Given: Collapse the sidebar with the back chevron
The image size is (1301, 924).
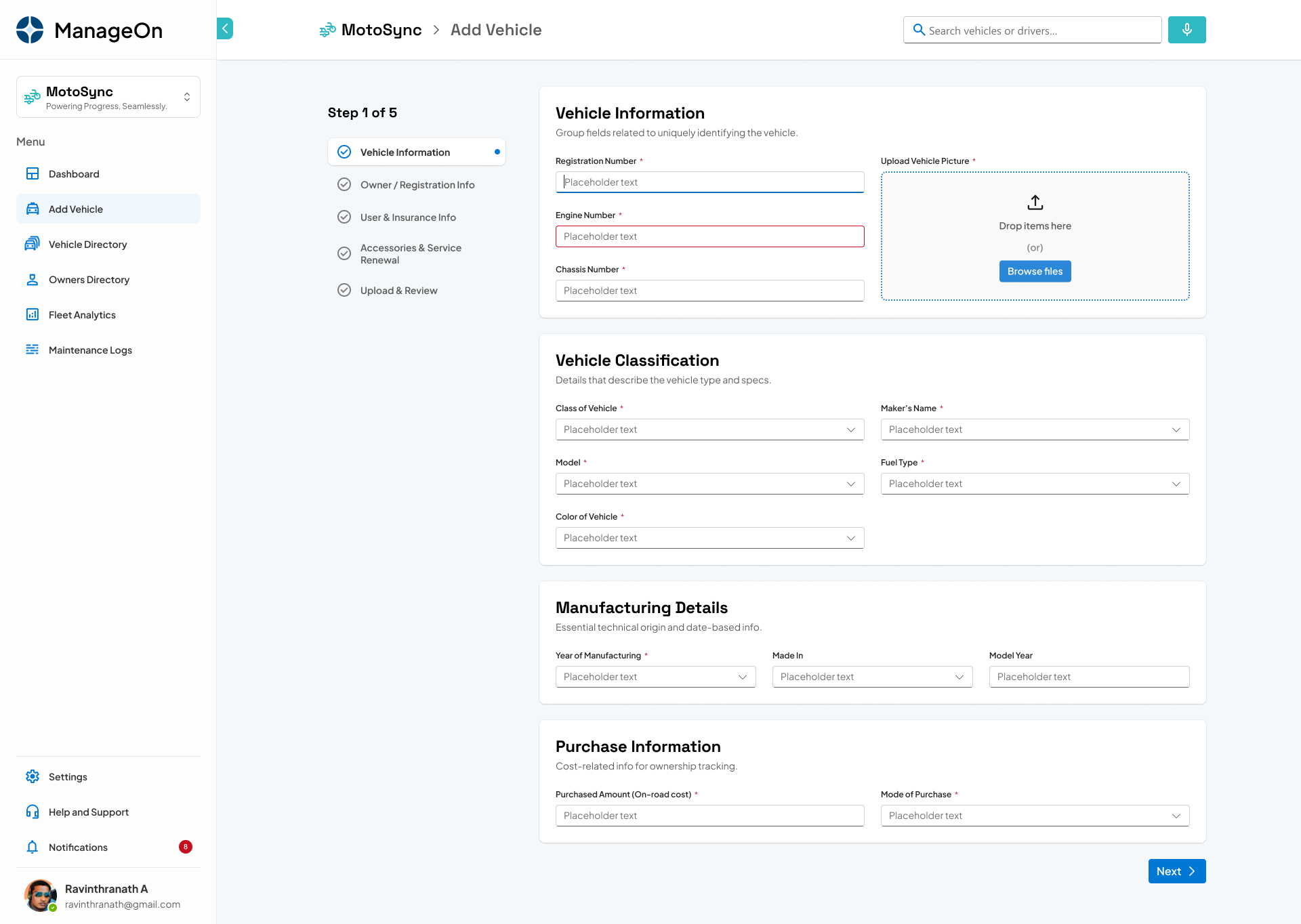Looking at the screenshot, I should pyautogui.click(x=225, y=28).
